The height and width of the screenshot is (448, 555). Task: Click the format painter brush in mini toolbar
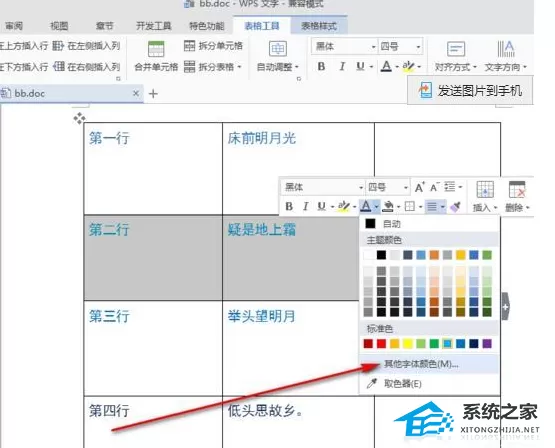pos(456,207)
